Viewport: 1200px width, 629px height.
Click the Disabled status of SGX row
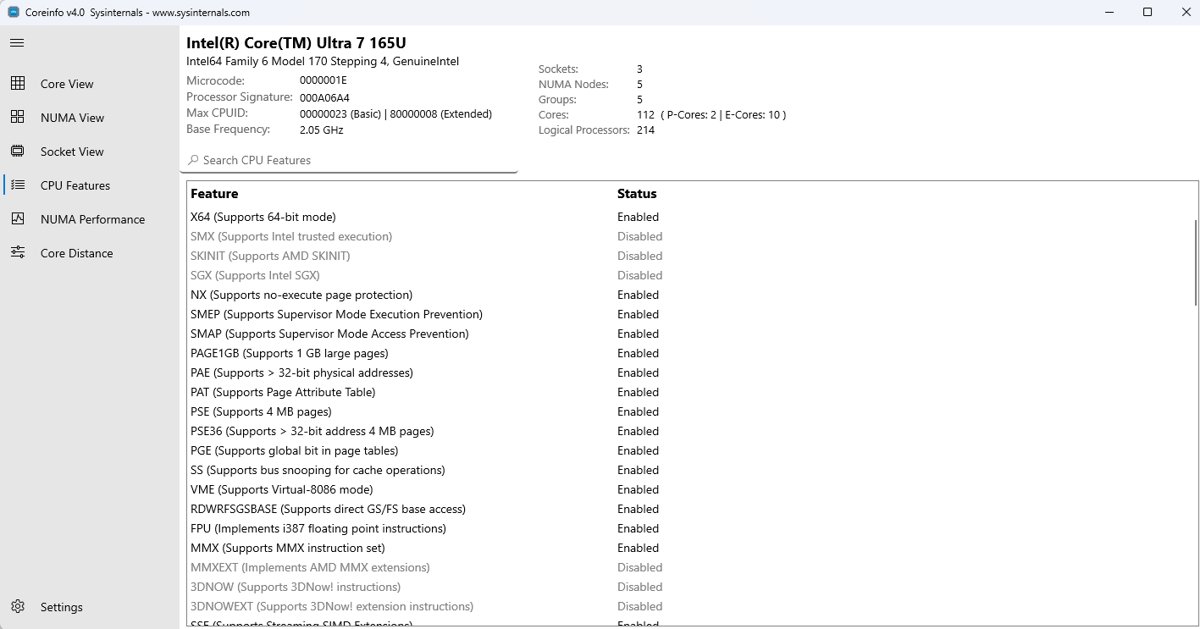pyautogui.click(x=639, y=276)
